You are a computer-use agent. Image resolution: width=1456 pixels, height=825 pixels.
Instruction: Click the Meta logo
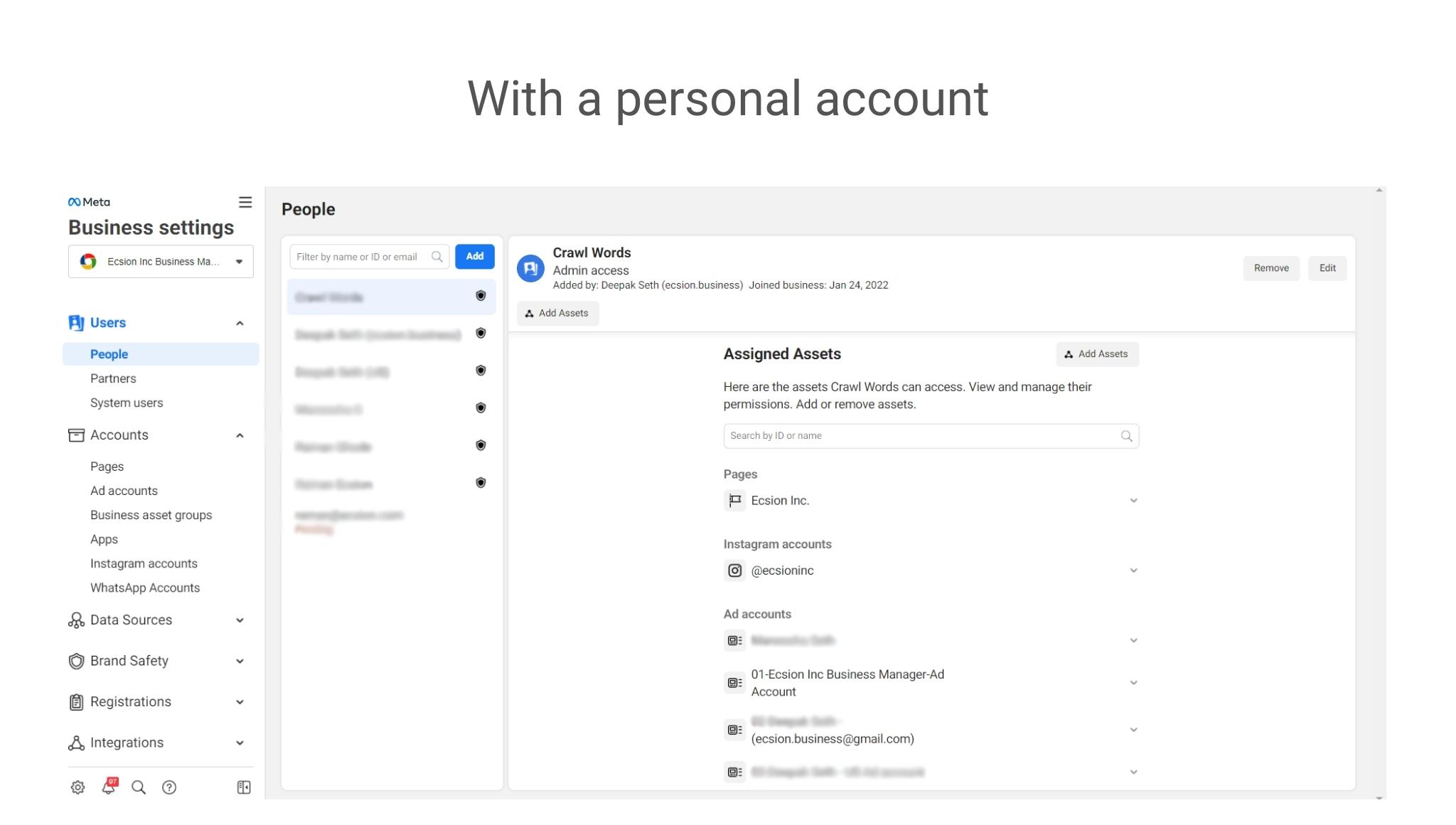89,202
